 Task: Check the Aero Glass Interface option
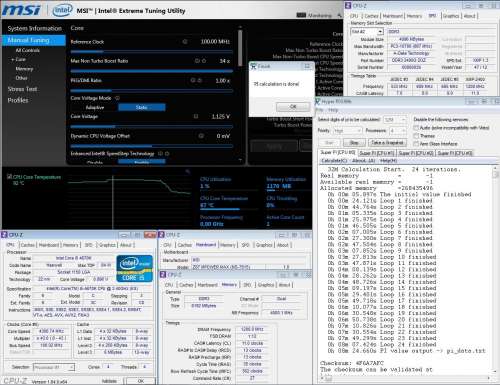click(416, 144)
